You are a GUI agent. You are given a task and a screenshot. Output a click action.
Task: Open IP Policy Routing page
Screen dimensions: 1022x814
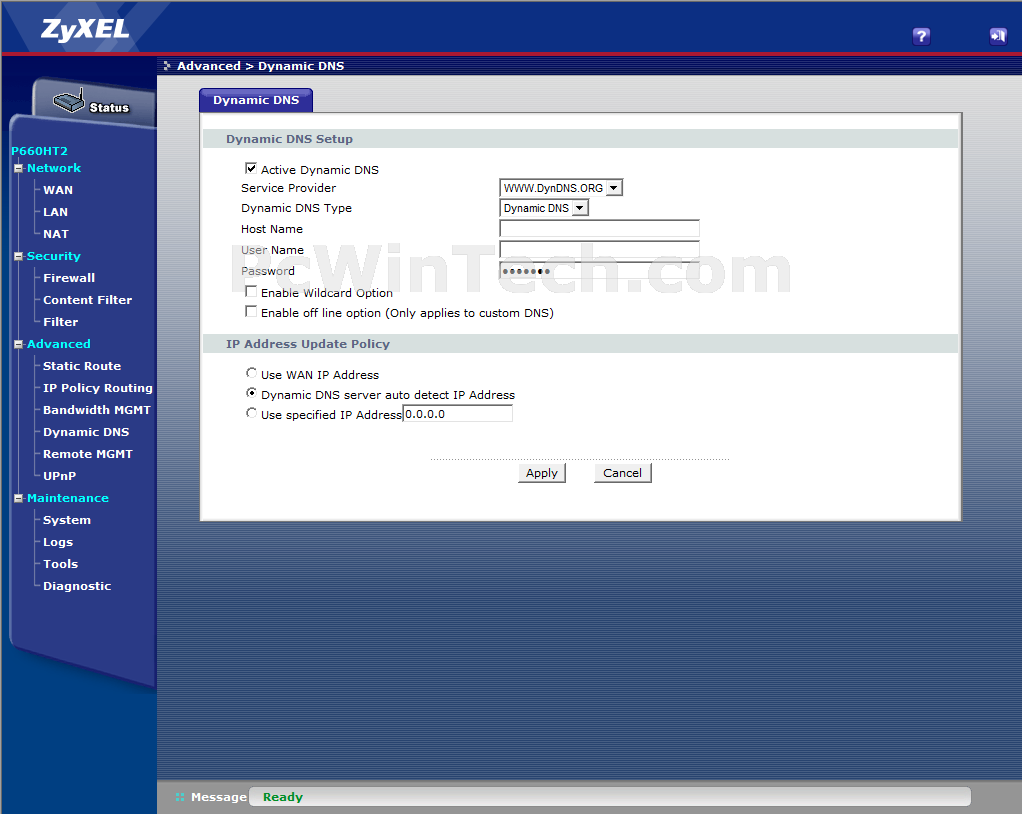point(98,388)
